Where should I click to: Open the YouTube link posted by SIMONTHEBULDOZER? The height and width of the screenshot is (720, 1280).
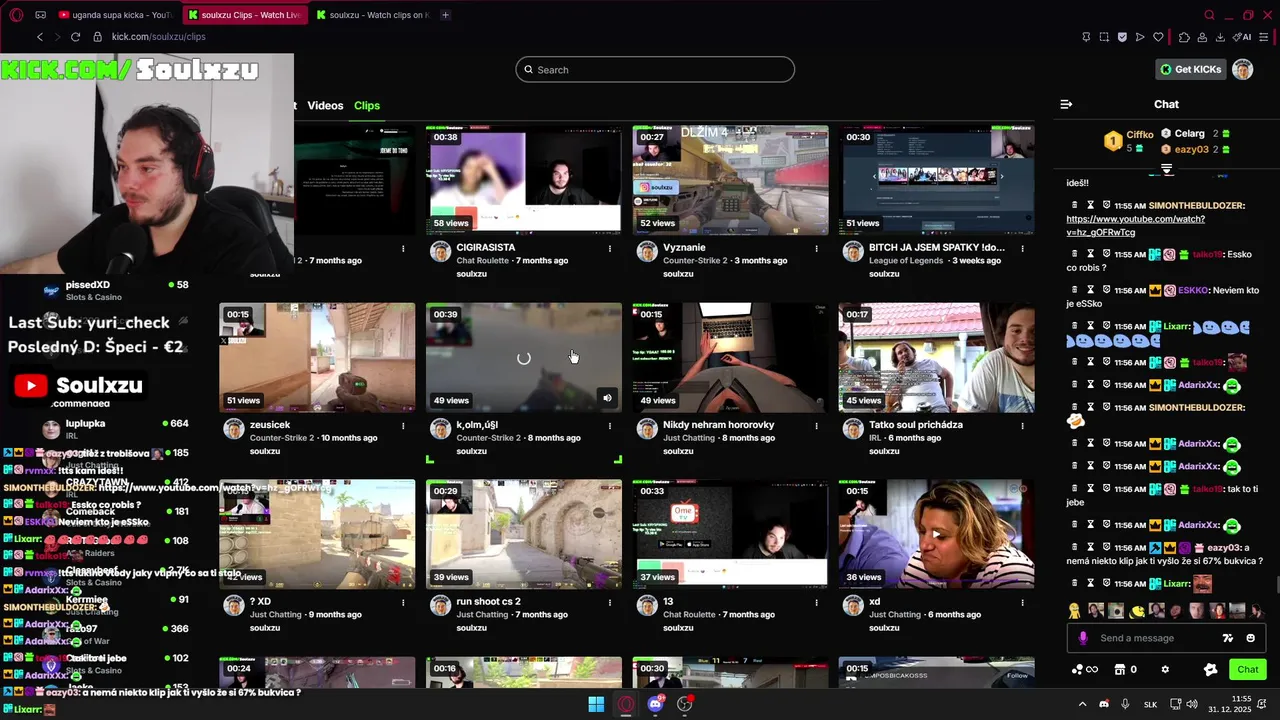pos(1135,225)
